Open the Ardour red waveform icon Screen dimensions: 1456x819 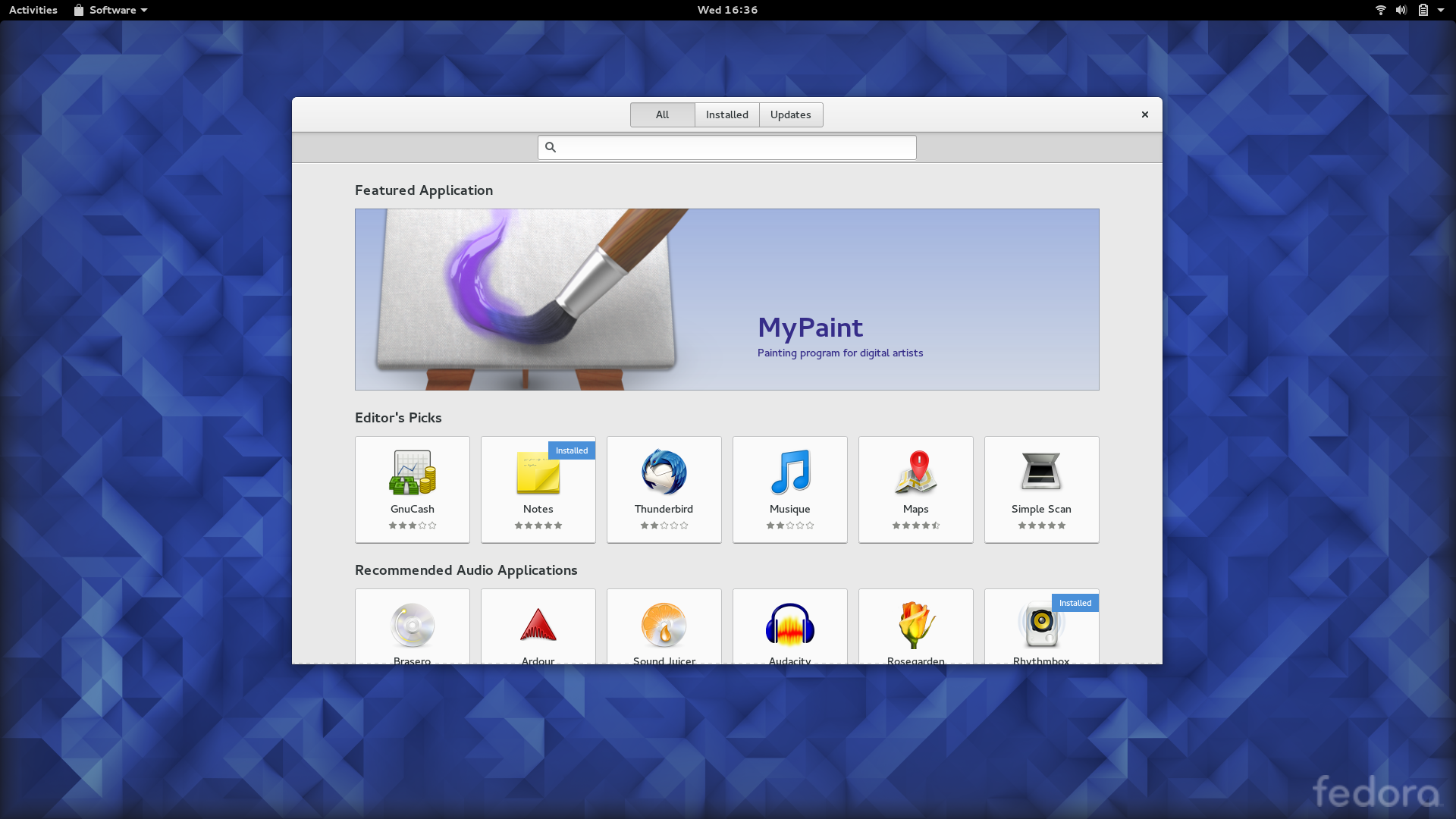[538, 625]
